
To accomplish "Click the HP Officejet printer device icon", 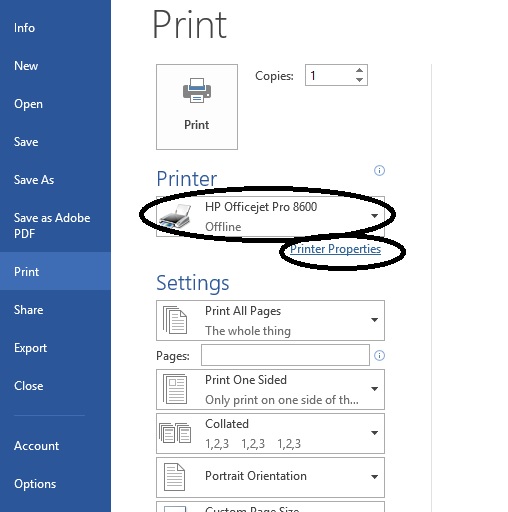I will (x=175, y=216).
